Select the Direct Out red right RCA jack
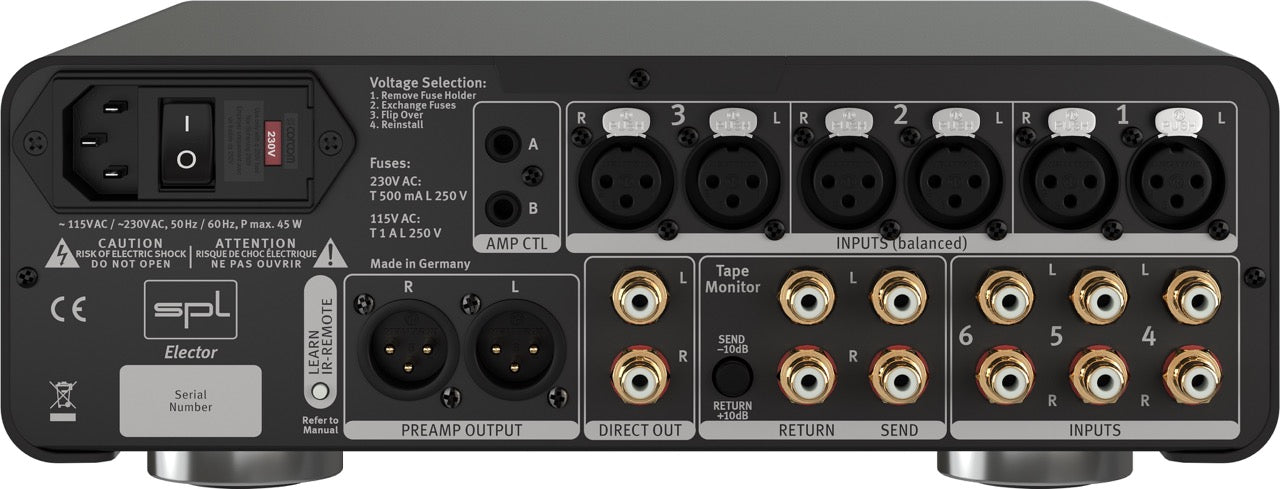 click(639, 373)
